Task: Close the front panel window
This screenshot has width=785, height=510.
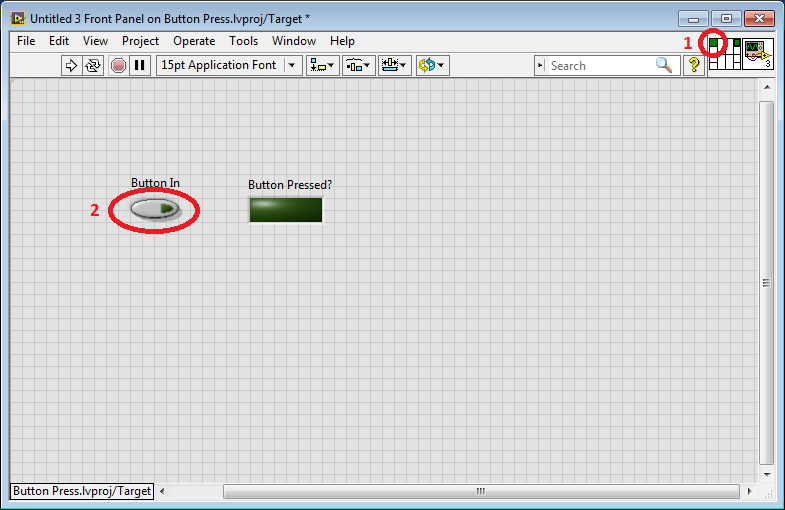Action: point(759,19)
